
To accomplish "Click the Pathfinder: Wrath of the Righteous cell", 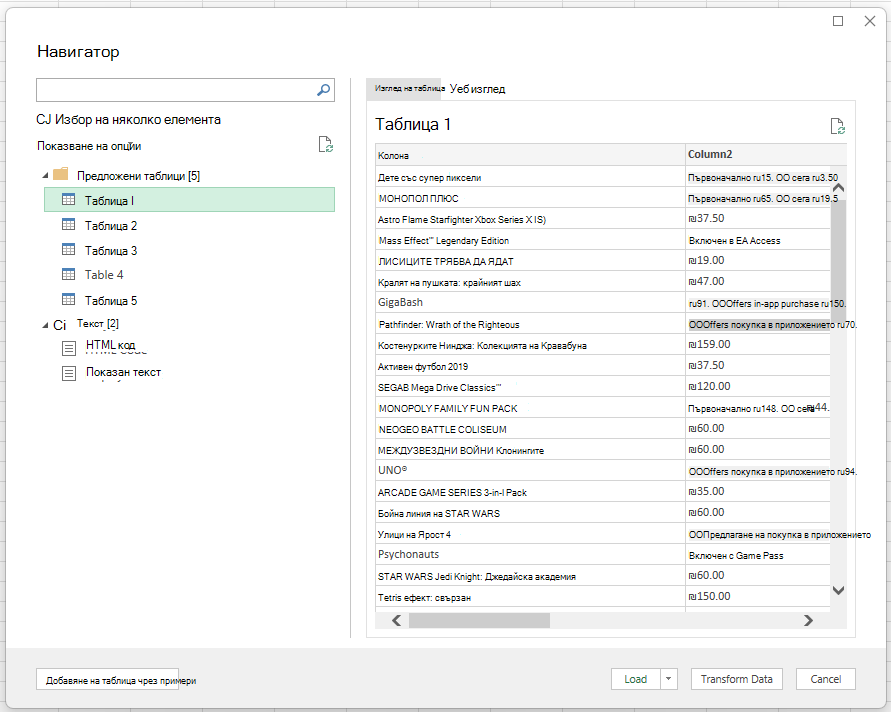I will tap(530, 324).
